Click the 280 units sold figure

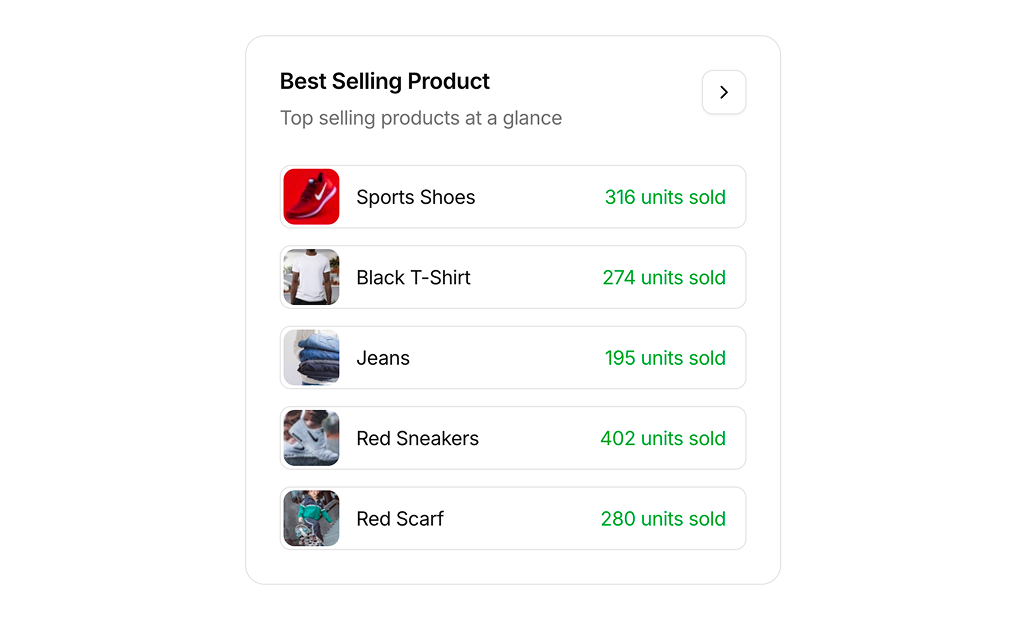665,518
